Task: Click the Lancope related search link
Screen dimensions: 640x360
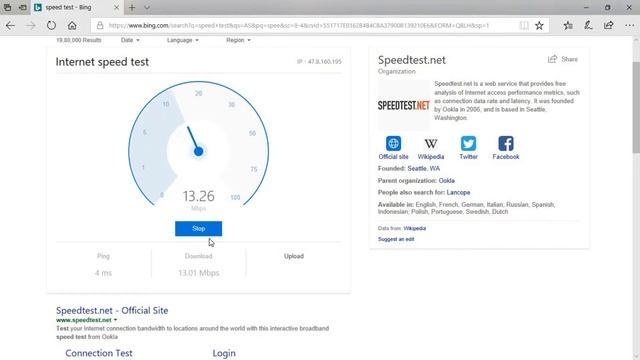Action: point(458,192)
